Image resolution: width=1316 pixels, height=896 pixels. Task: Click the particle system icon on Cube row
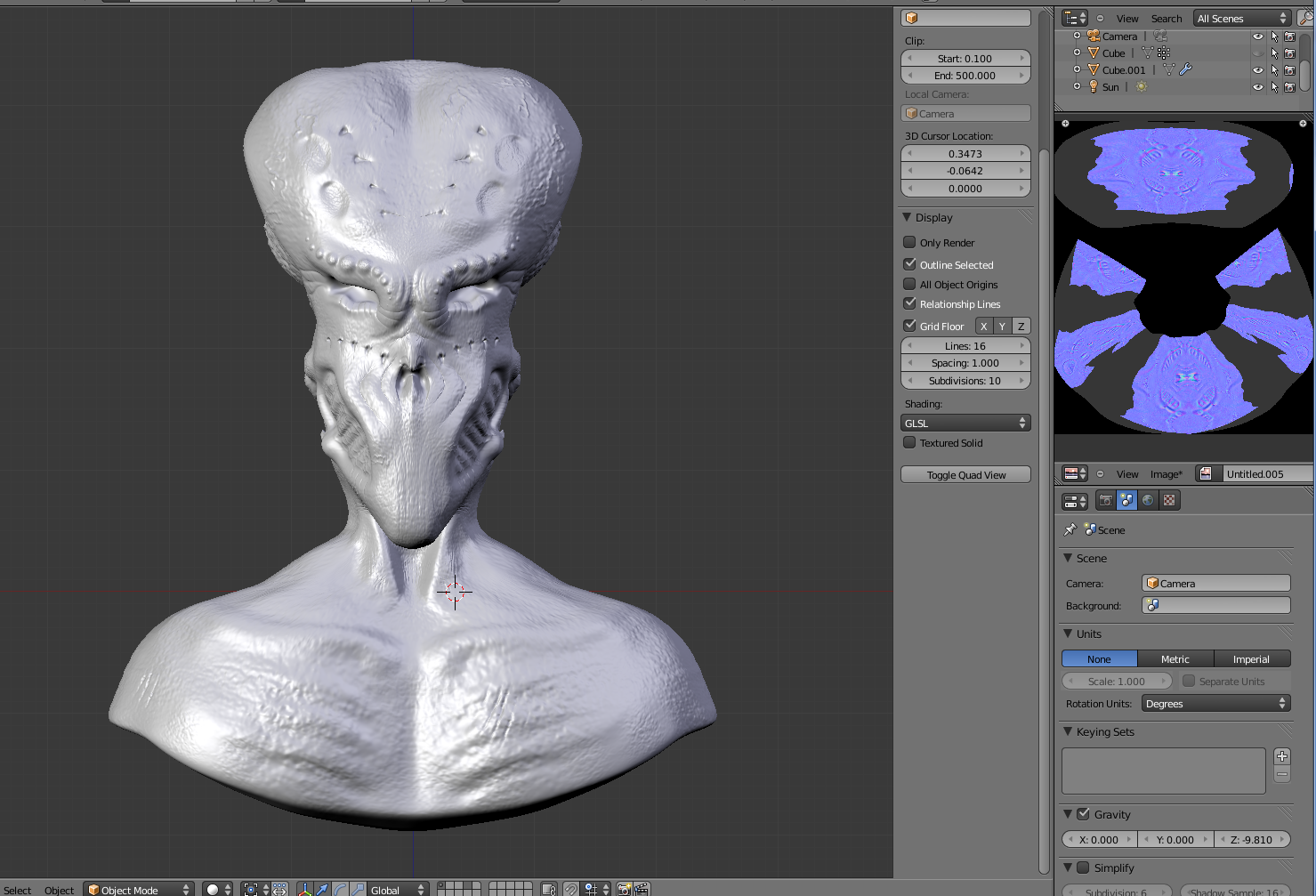click(x=1164, y=52)
